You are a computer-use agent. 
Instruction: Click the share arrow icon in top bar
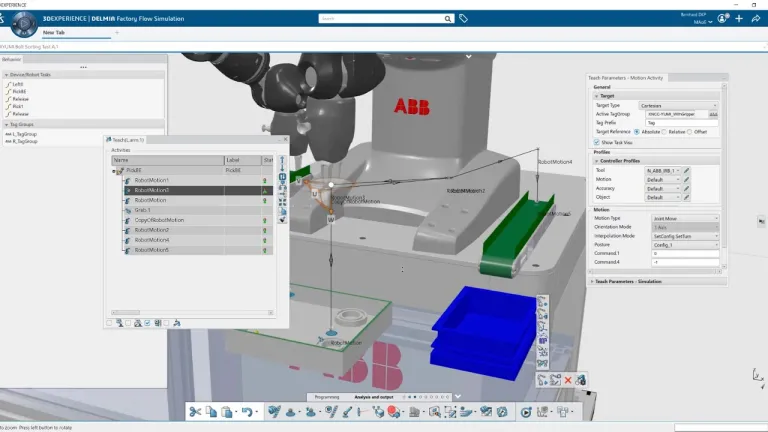pyautogui.click(x=756, y=19)
